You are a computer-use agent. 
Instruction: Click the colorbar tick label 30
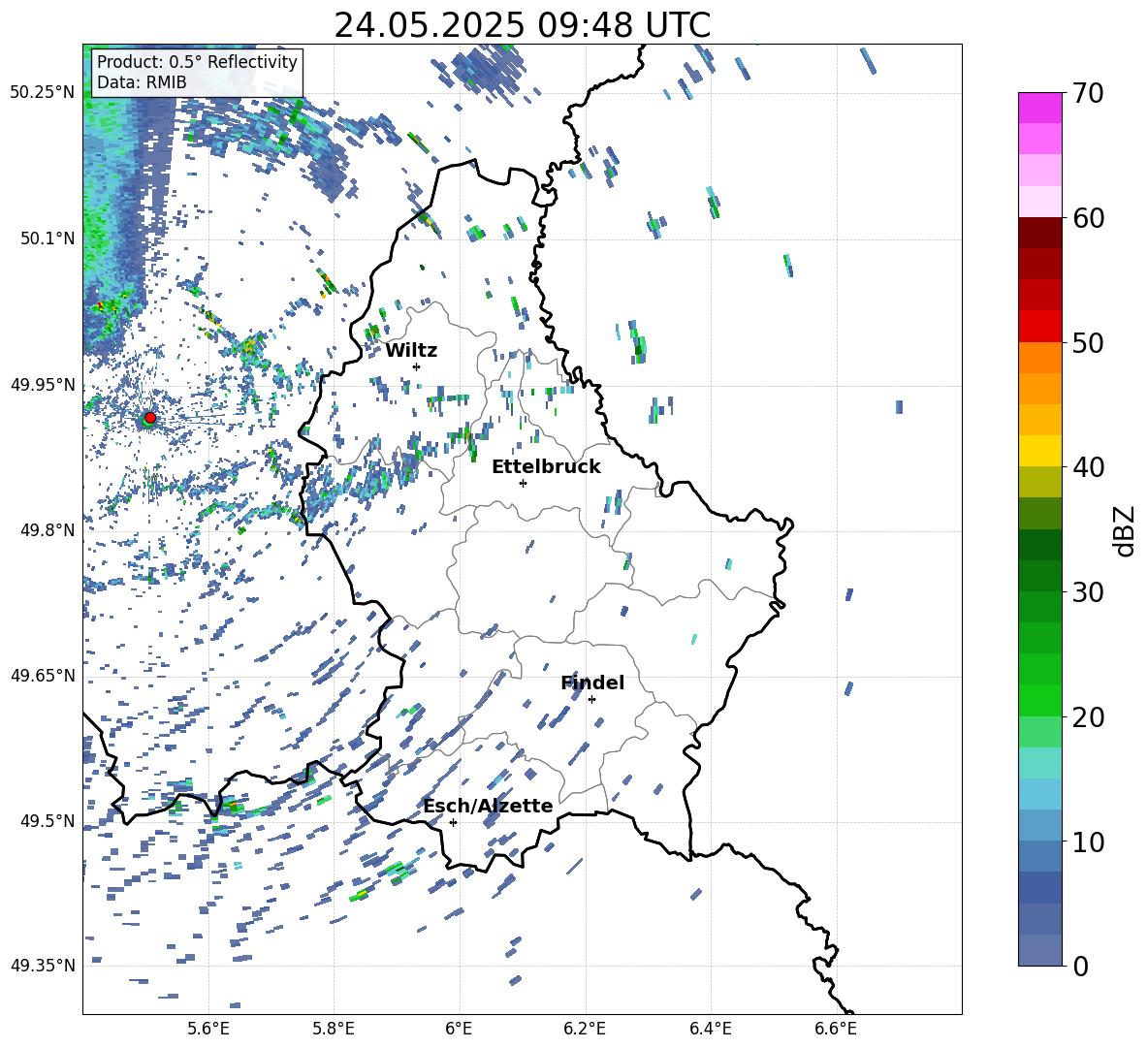click(x=1088, y=592)
